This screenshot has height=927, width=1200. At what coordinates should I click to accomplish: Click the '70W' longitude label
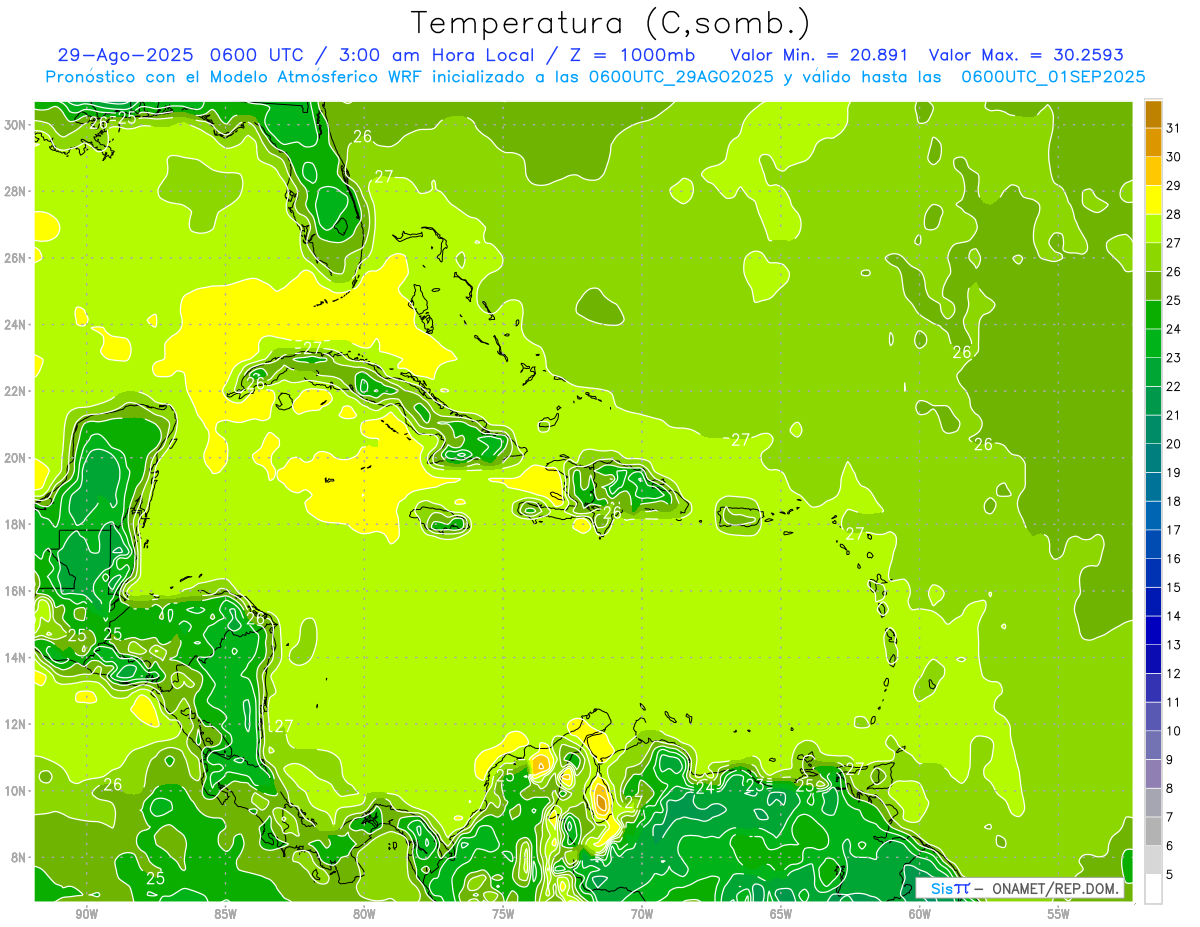[642, 914]
